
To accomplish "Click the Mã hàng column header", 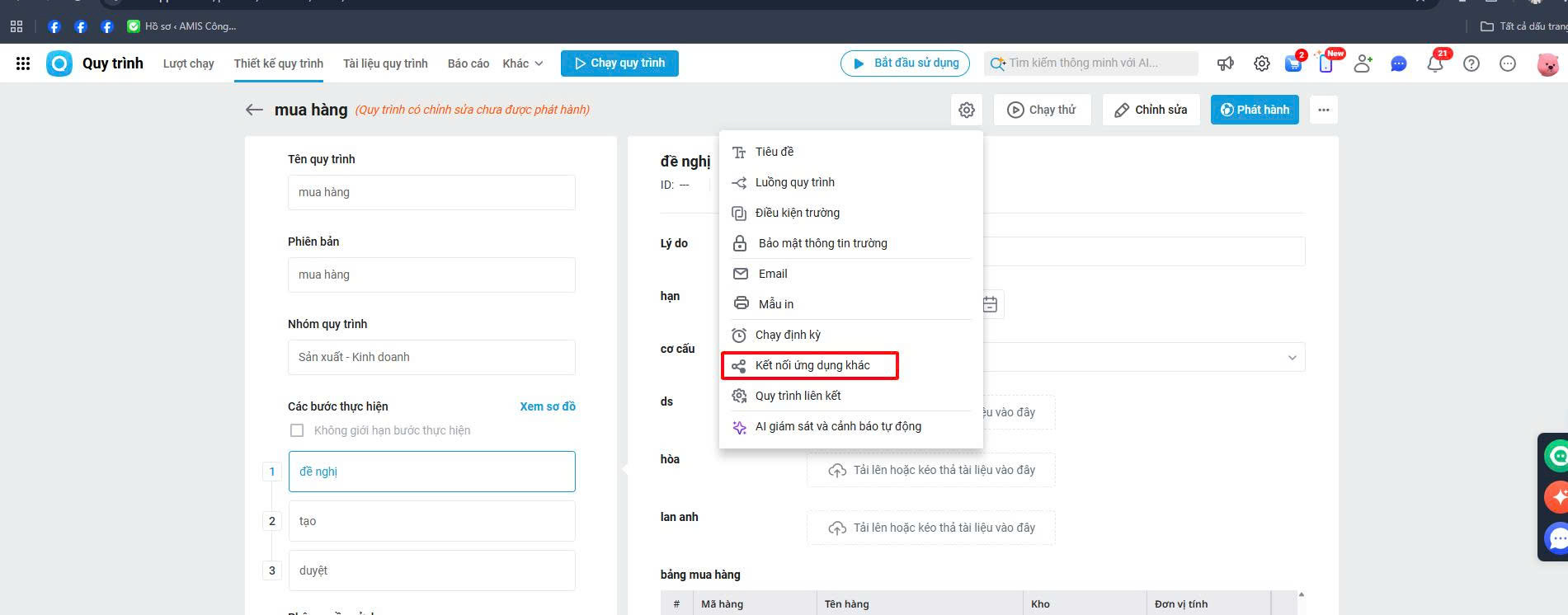I will 754,603.
